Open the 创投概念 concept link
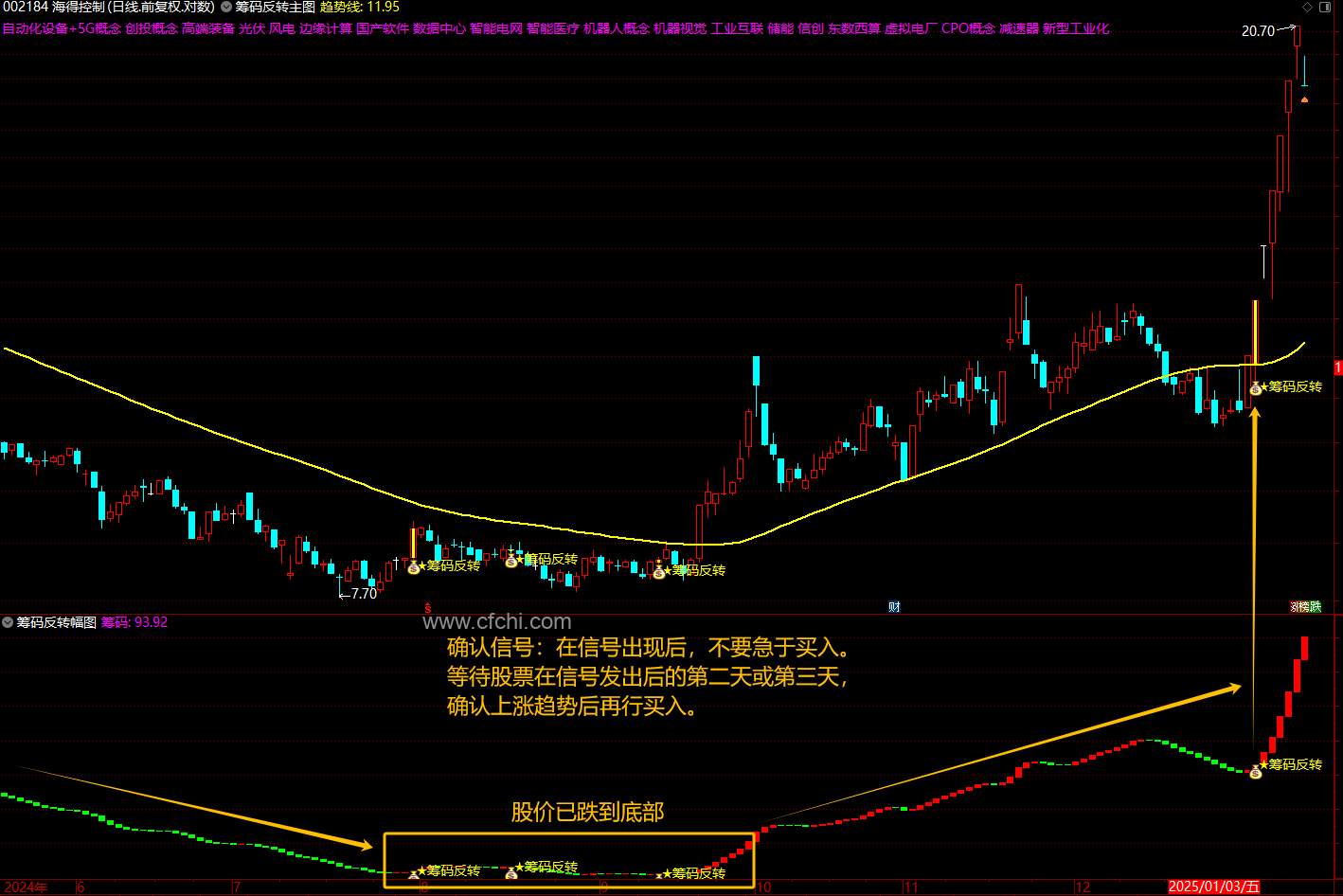This screenshot has width=1343, height=896. [152, 28]
